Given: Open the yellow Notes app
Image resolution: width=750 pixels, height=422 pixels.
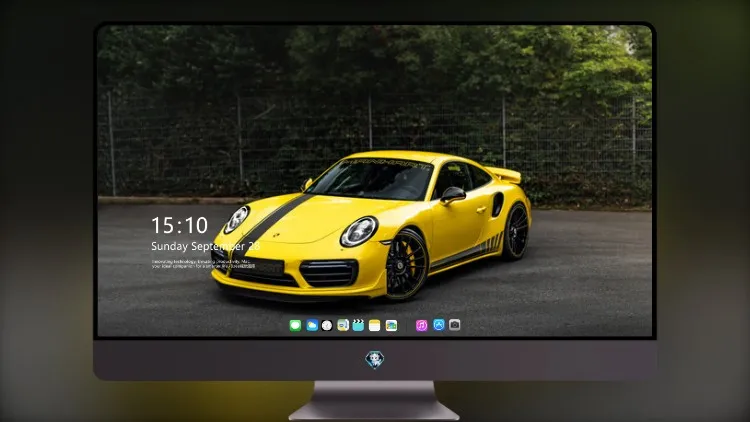Looking at the screenshot, I should coord(375,325).
